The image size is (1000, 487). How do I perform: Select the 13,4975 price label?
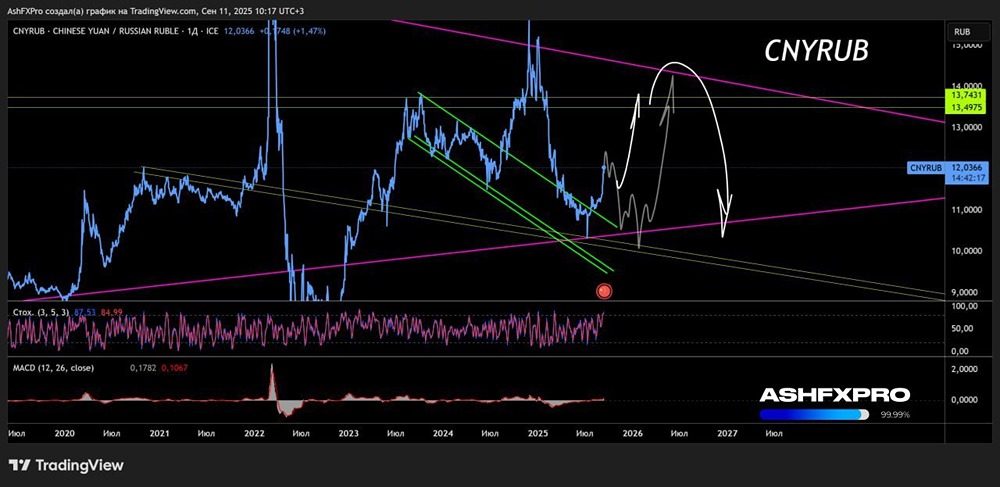click(x=967, y=106)
